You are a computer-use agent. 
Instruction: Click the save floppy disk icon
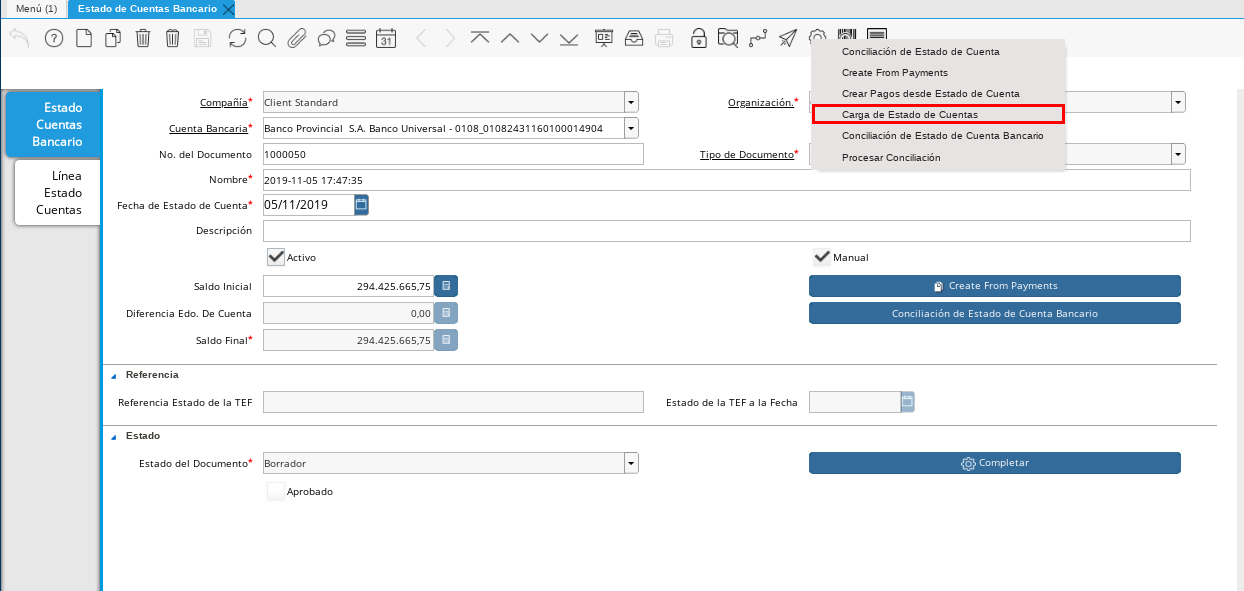[x=202, y=38]
